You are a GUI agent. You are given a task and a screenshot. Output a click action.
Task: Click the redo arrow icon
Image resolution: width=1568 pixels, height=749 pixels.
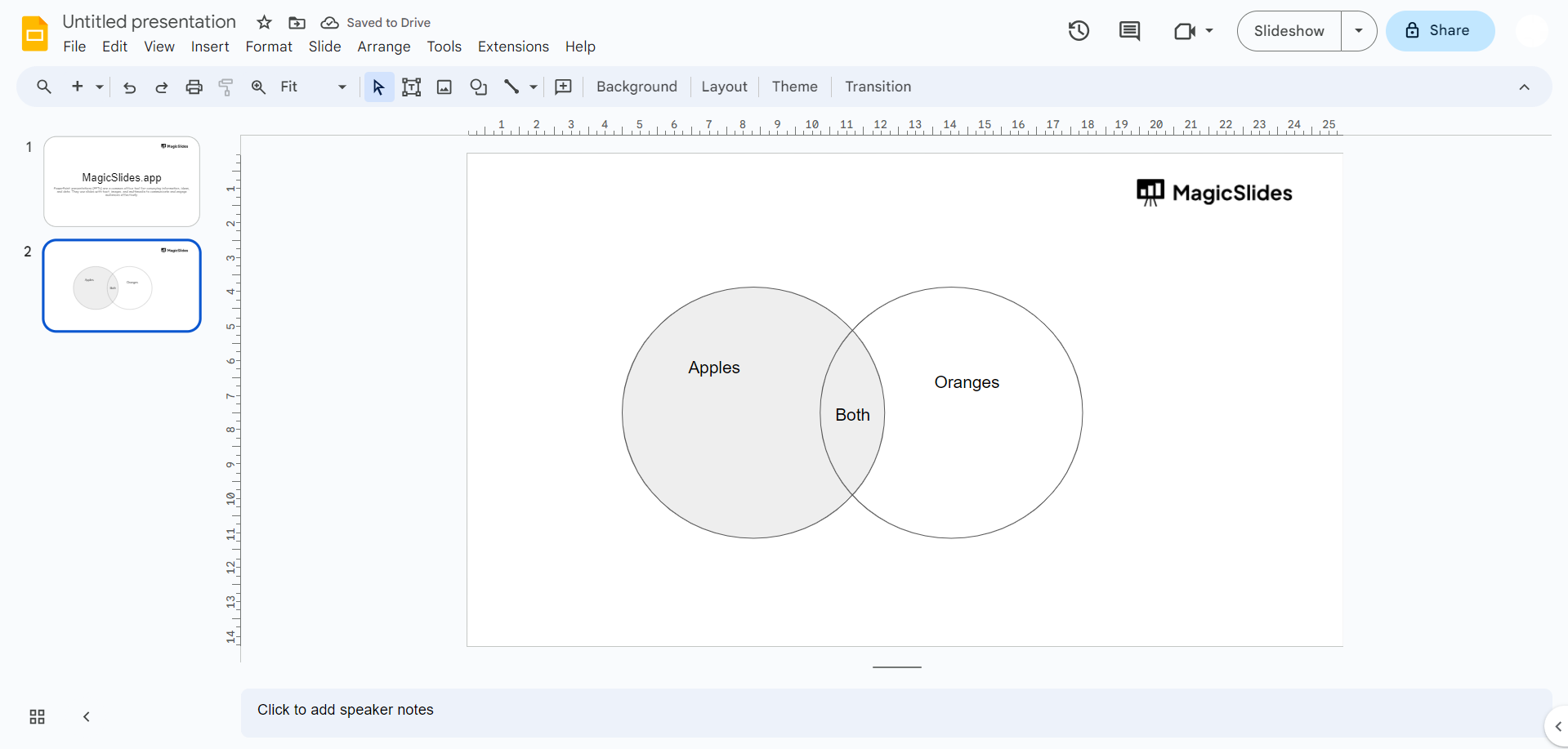tap(162, 87)
